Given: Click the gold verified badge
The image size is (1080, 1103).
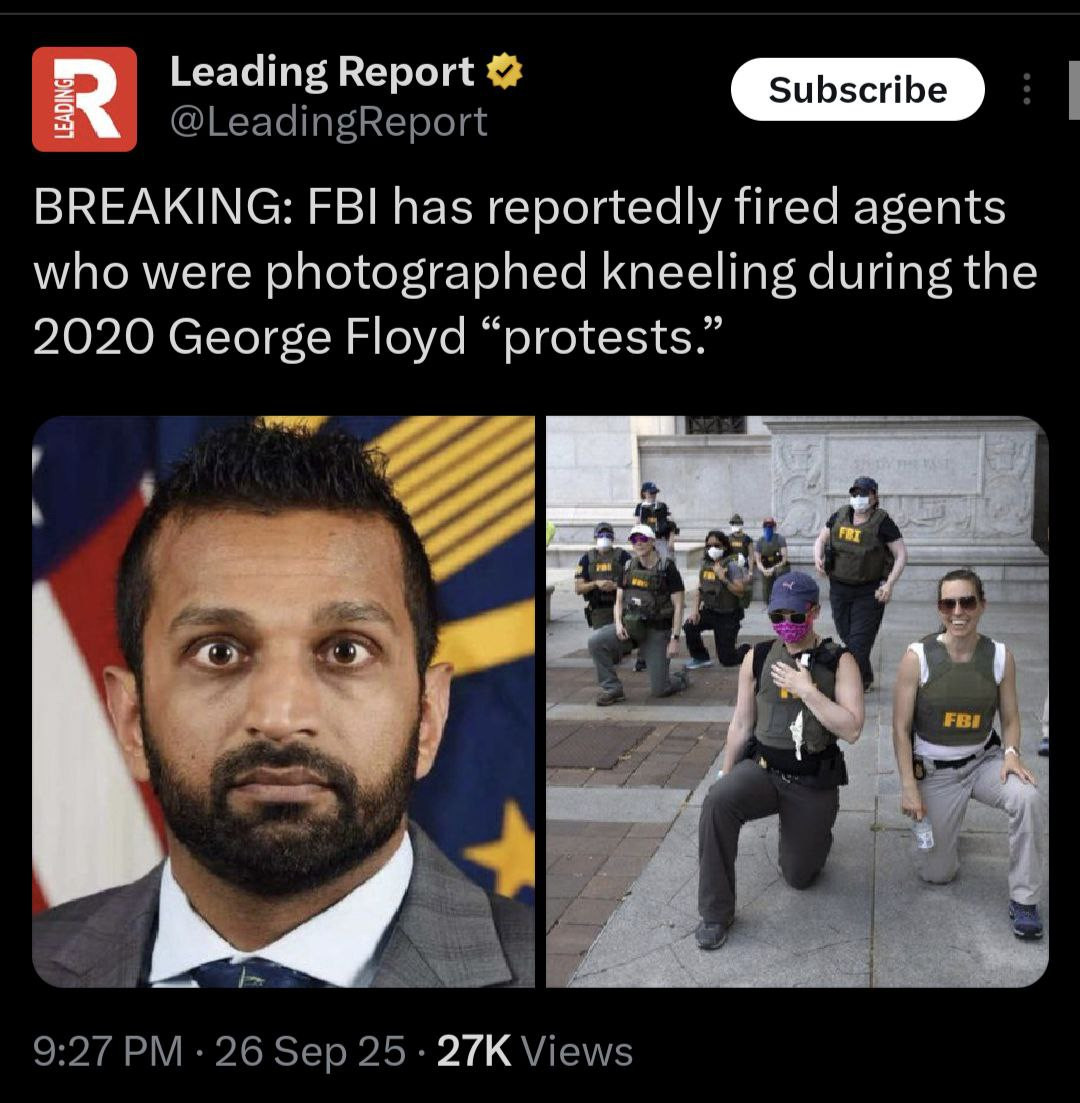Looking at the screenshot, I should point(505,72).
